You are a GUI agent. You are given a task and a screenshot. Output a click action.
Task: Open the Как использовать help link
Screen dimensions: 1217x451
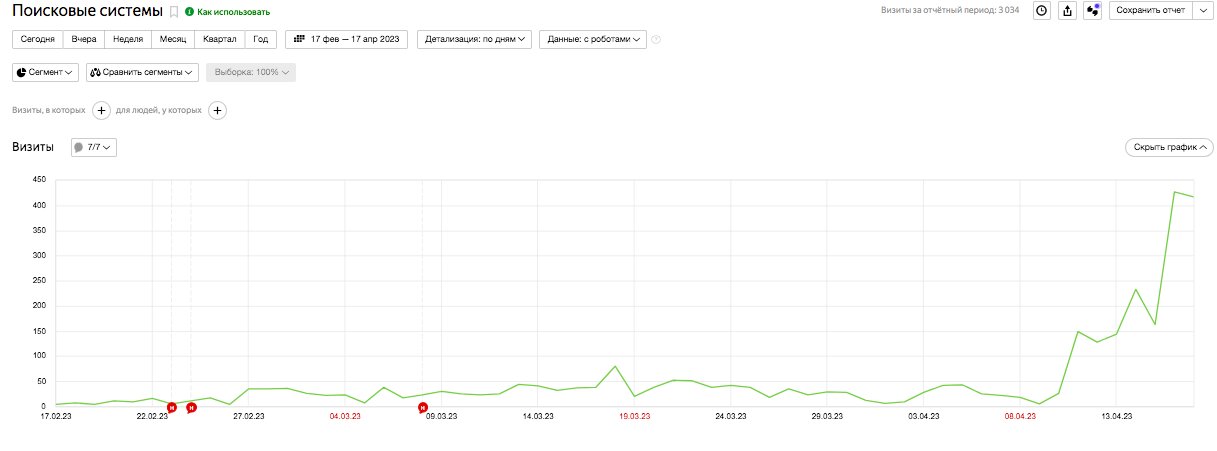coord(233,12)
